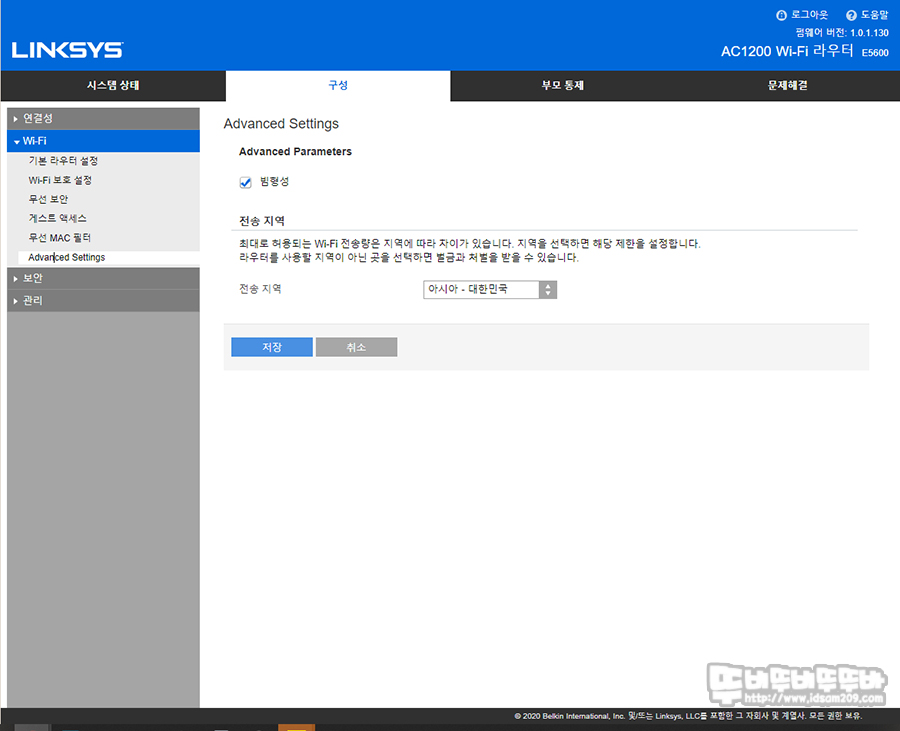Open 기본 라우터 설정 menu item
The image size is (900, 731).
pyautogui.click(x=63, y=161)
